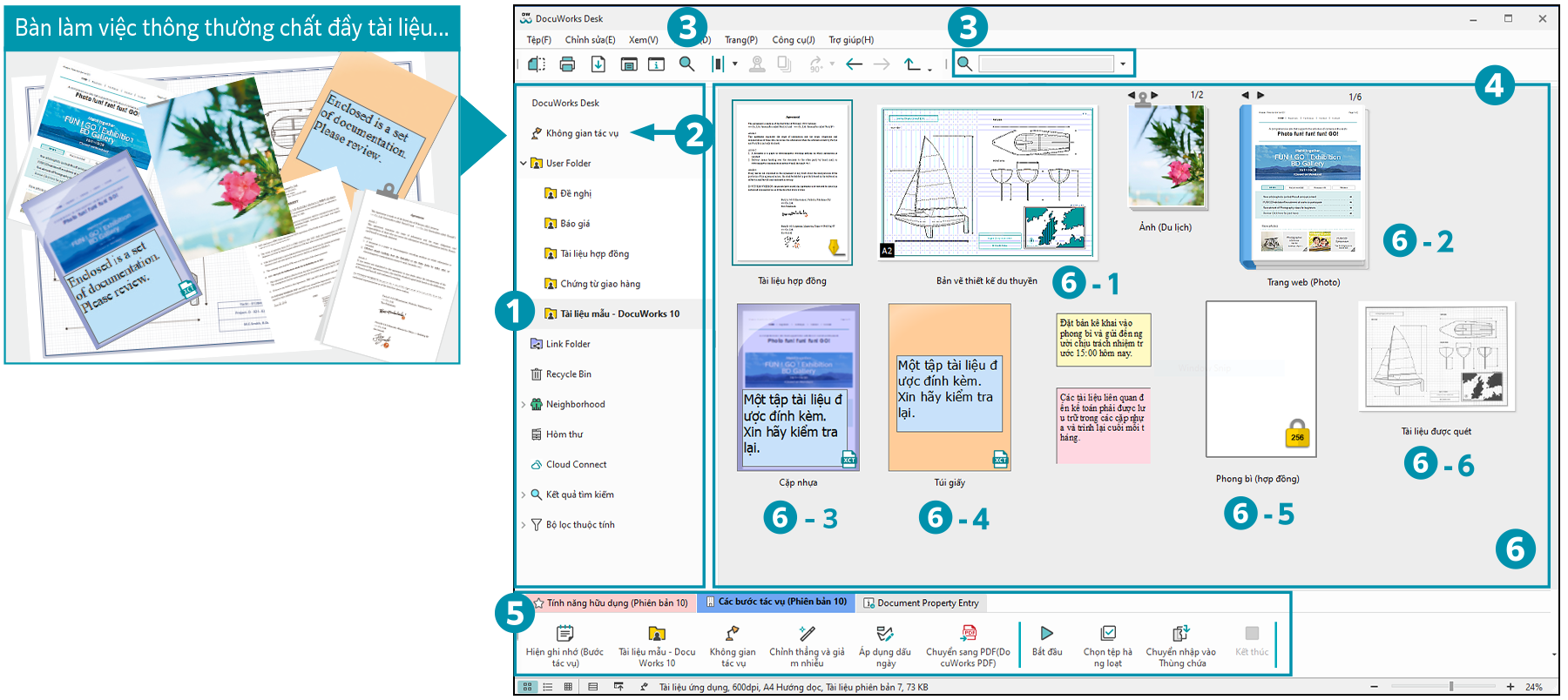Switch to Các bước tác vụ (Phiên bản 10) tab
Screen dimensions: 1568x700
[x=775, y=602]
